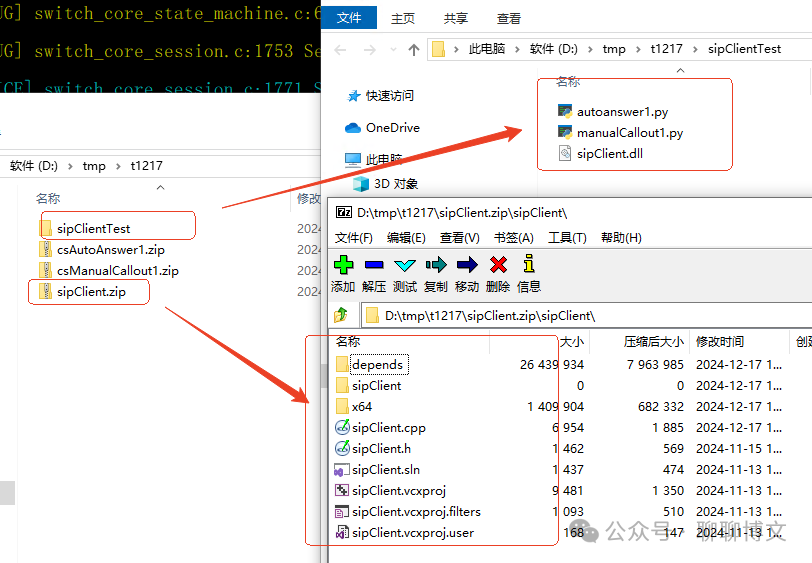The image size is (812, 563).
Task: Click the 7-Zip 复制 (Copy) toolbar icon
Action: (x=436, y=265)
